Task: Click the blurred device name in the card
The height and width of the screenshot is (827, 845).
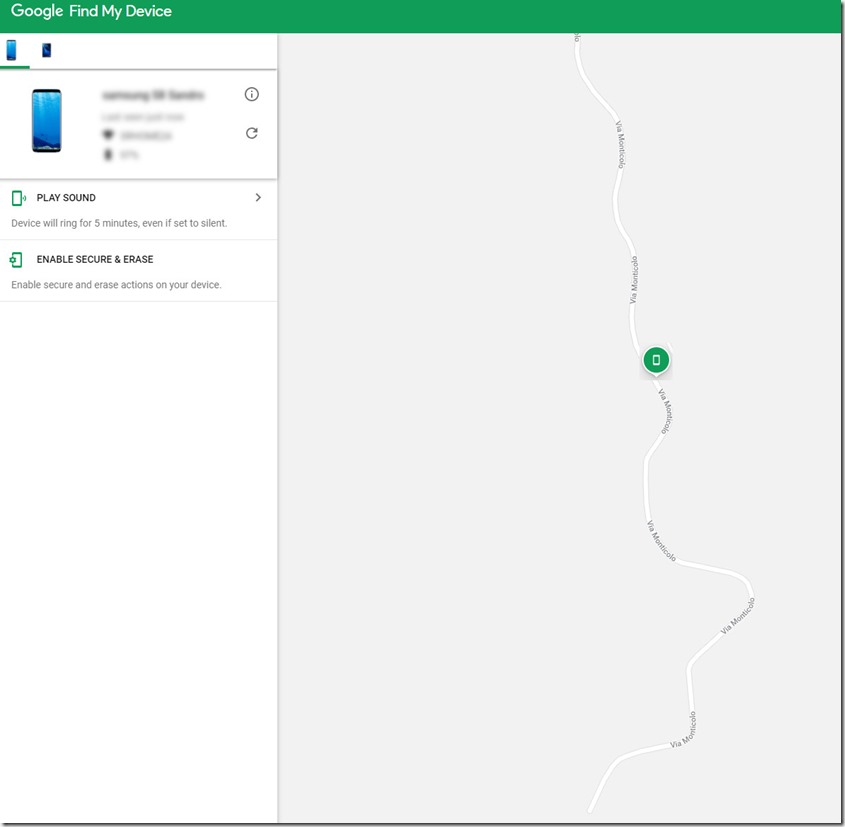Action: tap(153, 95)
